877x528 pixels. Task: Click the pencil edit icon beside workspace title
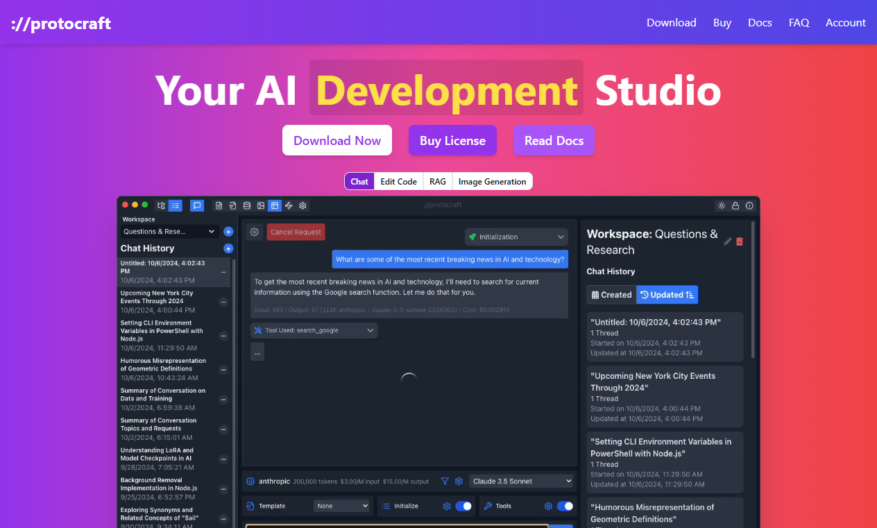[727, 242]
